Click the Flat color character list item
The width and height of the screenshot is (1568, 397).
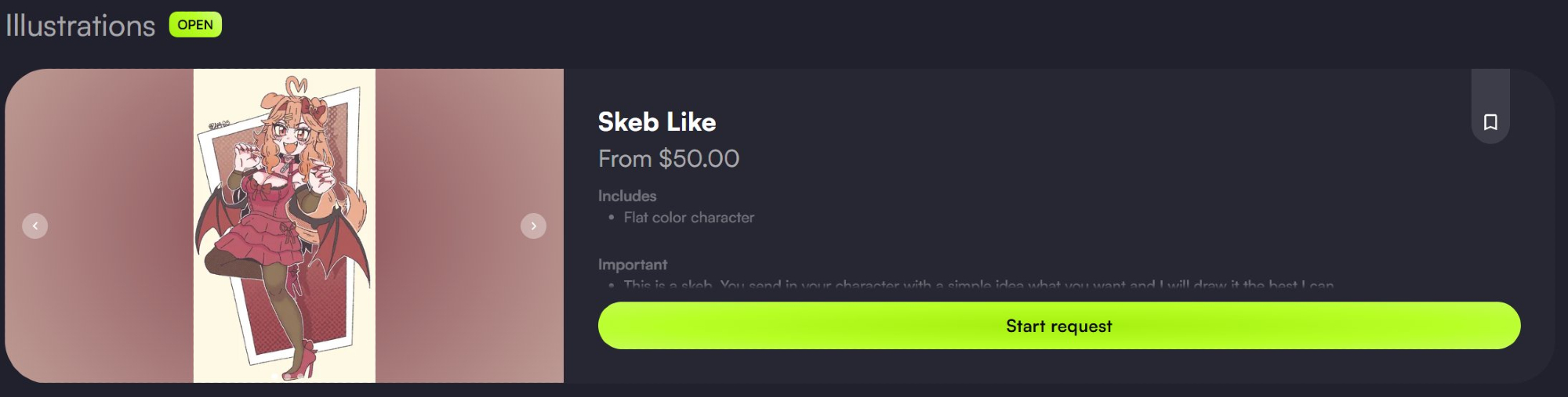(688, 218)
